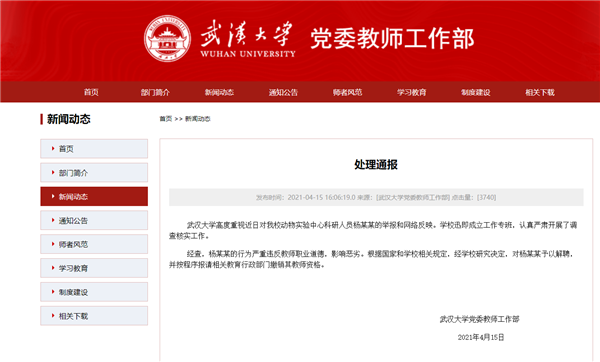Viewport: 600px width, 362px height.
Task: Open 部门简介 in the top navigation bar
Action: coord(155,92)
